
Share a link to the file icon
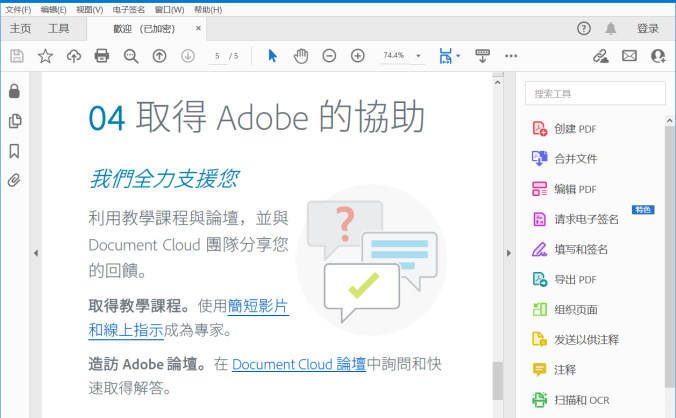point(601,56)
